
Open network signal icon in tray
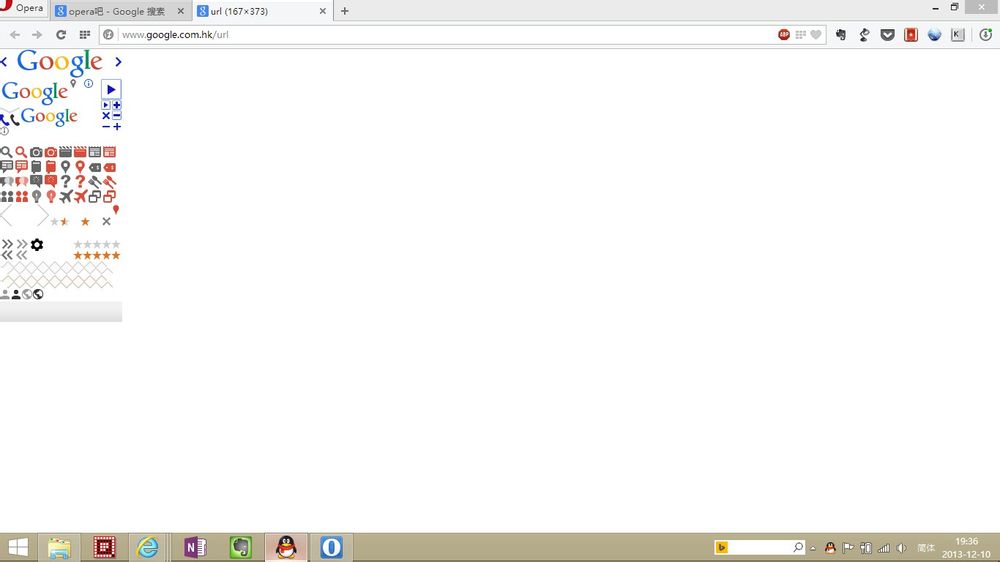point(883,547)
